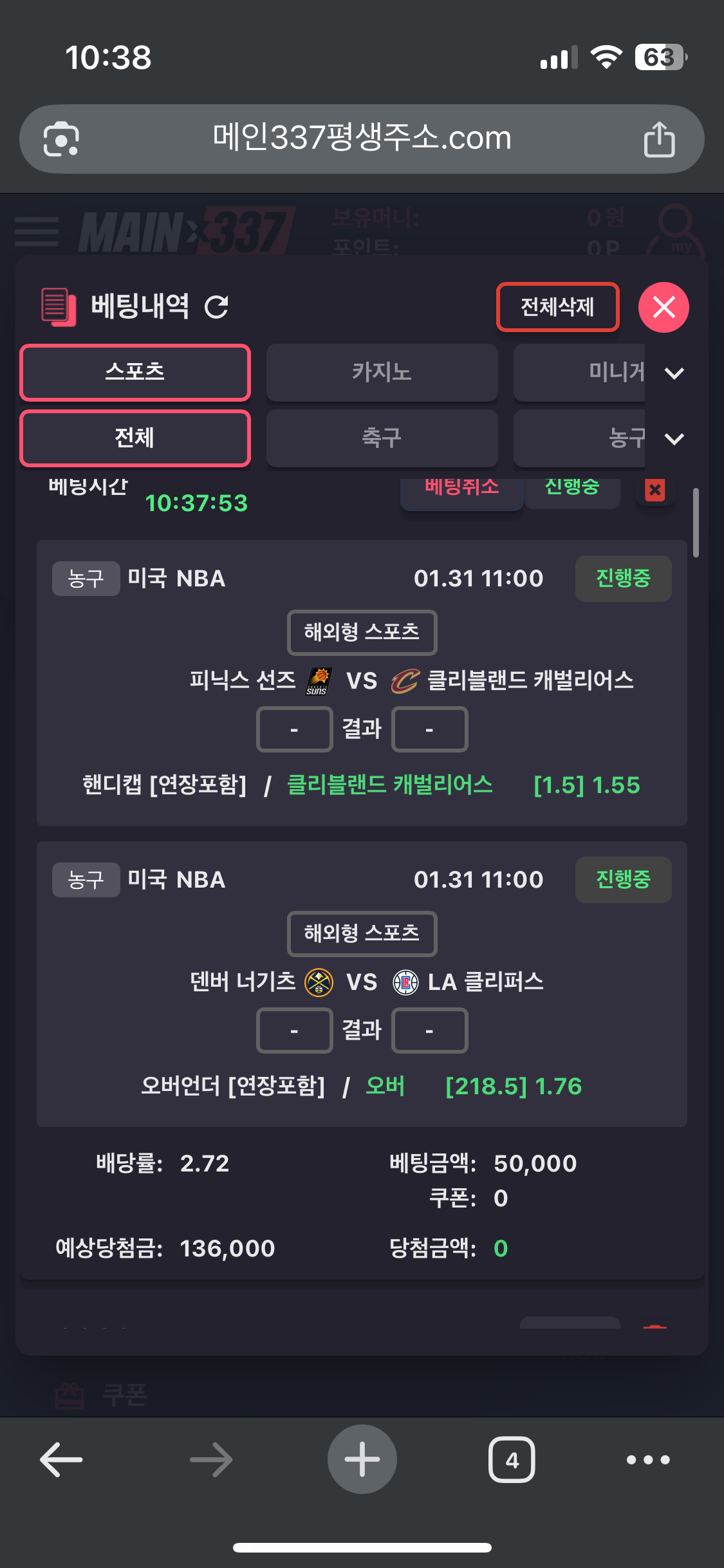This screenshot has height=1568, width=724.
Task: Tap the browser forward arrow
Action: click(x=211, y=1459)
